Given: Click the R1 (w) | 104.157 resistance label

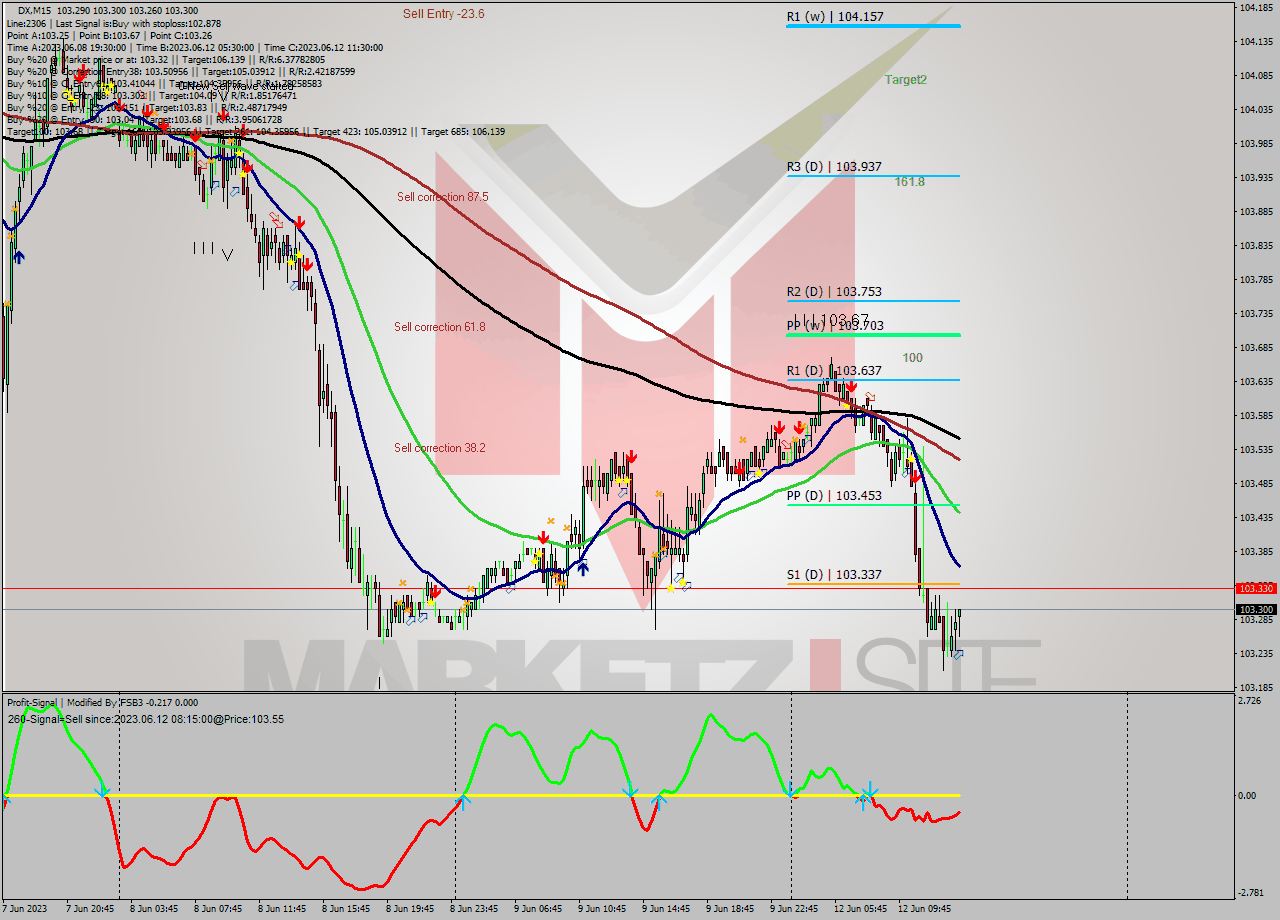Looking at the screenshot, I should [835, 17].
